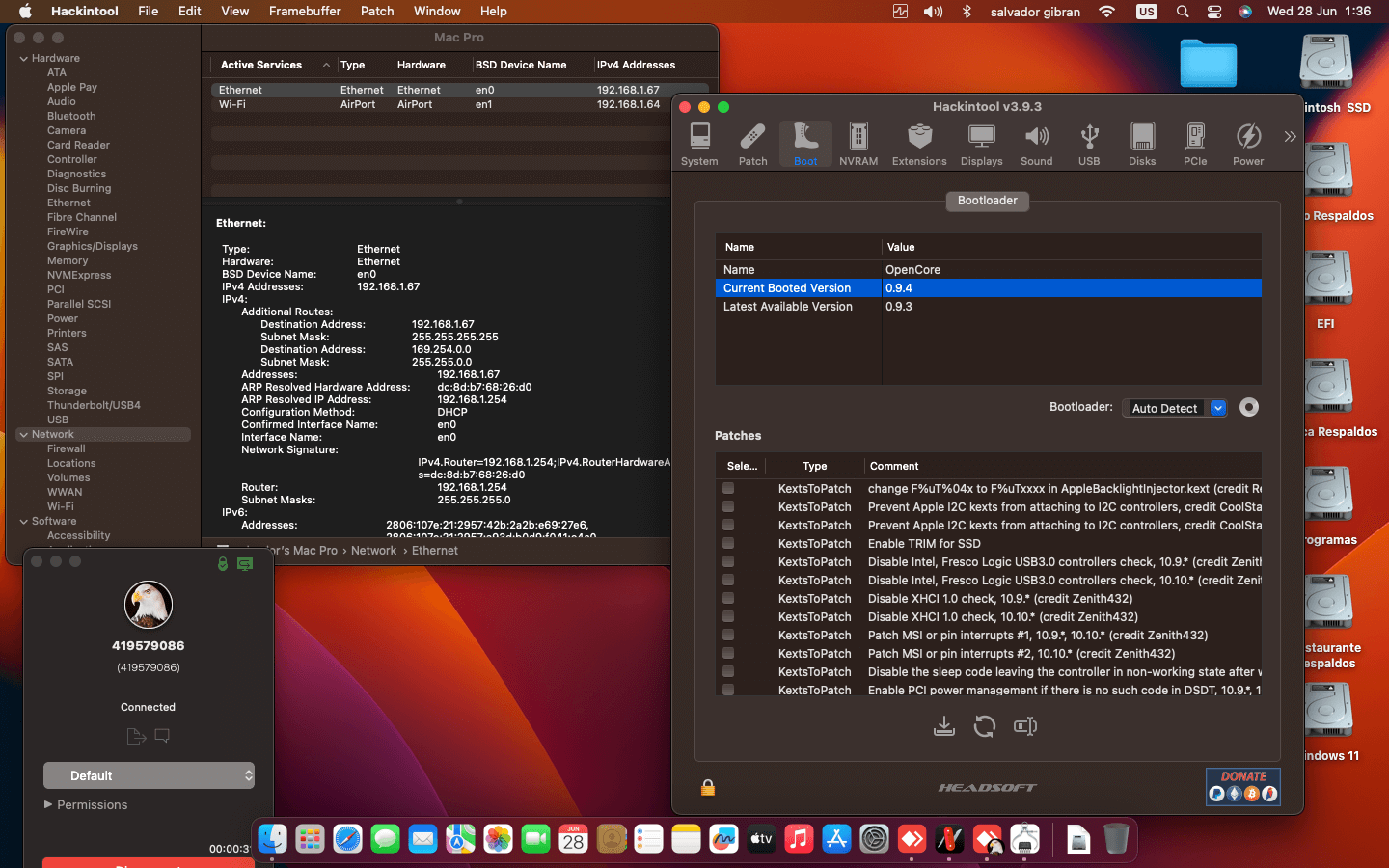Check Disable XHCI 1.0 check 10.10.* checkbox
Screen dimensions: 1389x868
pyautogui.click(x=728, y=616)
